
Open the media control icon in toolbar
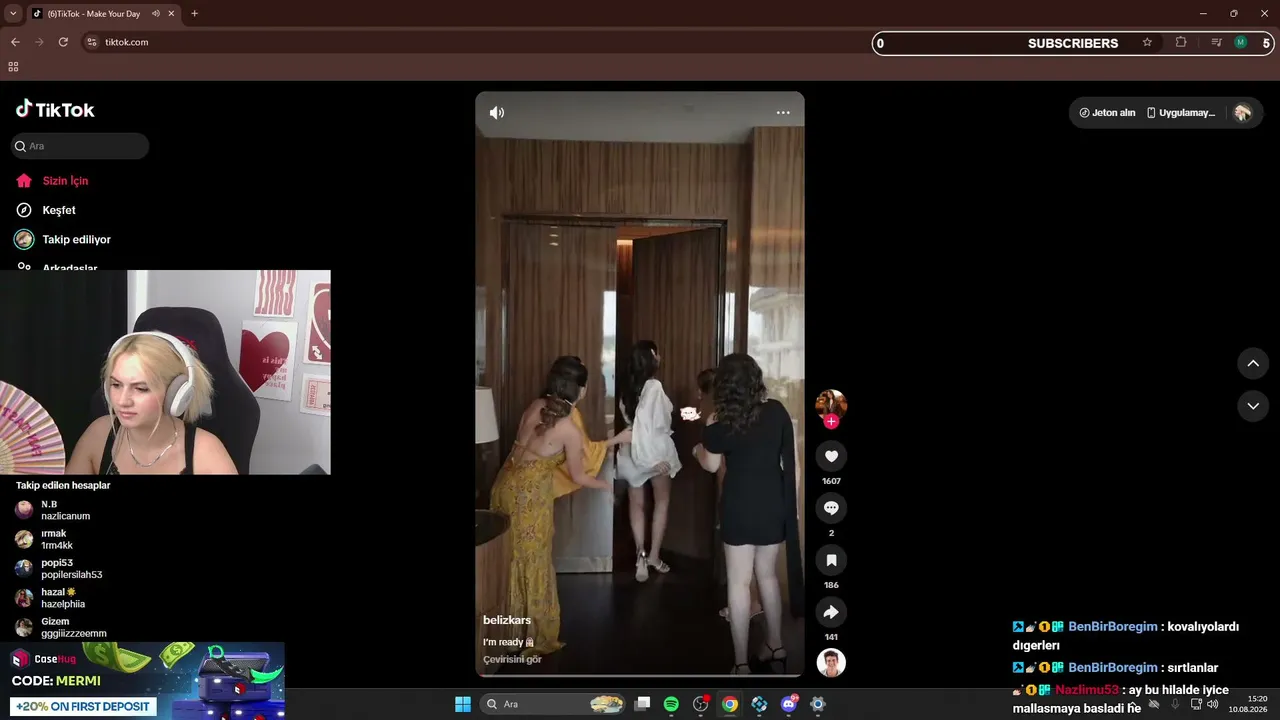pyautogui.click(x=1216, y=42)
